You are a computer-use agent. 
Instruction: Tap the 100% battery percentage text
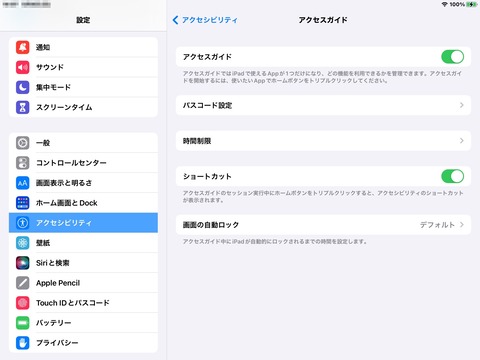tap(457, 4)
